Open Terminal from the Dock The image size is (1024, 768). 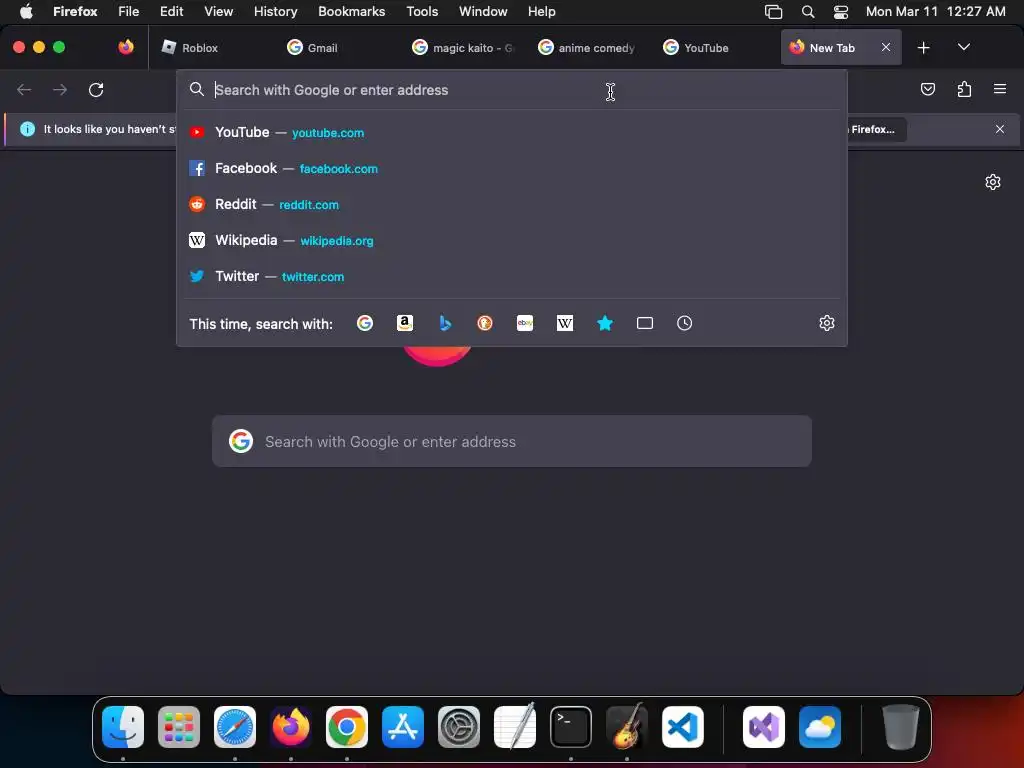571,726
